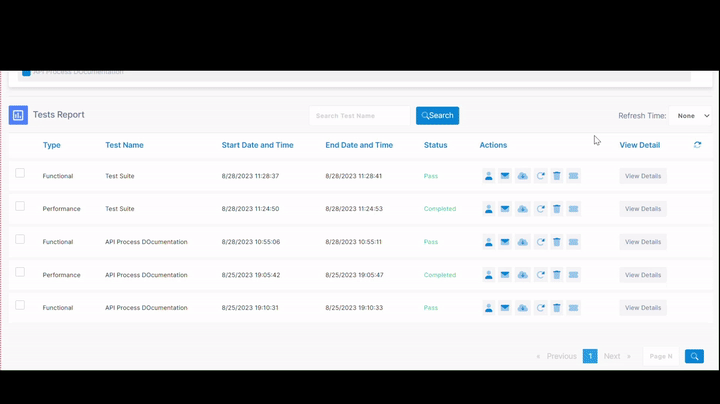Select page 1 in pagination
The height and width of the screenshot is (404, 720).
(590, 356)
